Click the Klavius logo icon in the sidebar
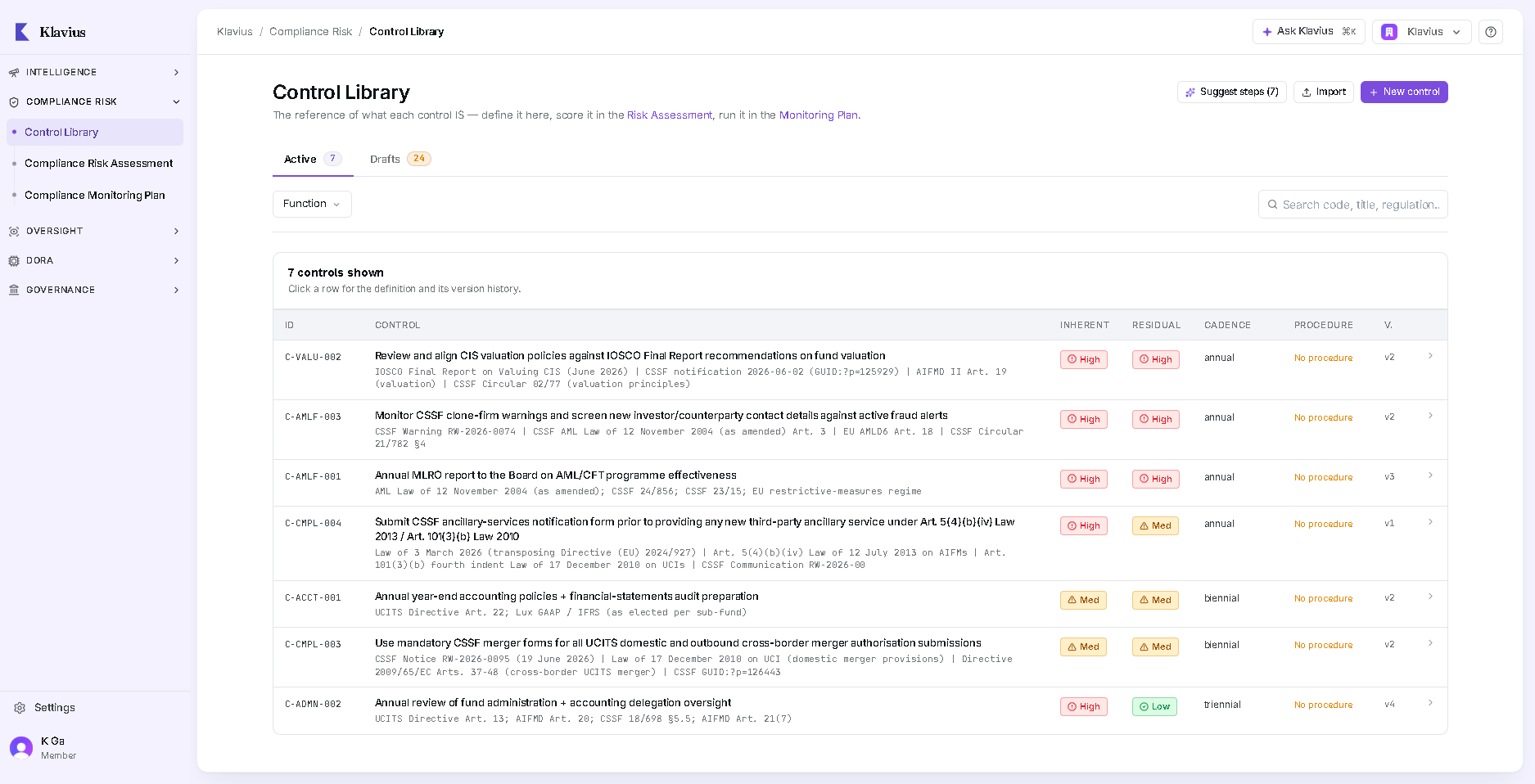The width and height of the screenshot is (1535, 784). pos(22,32)
